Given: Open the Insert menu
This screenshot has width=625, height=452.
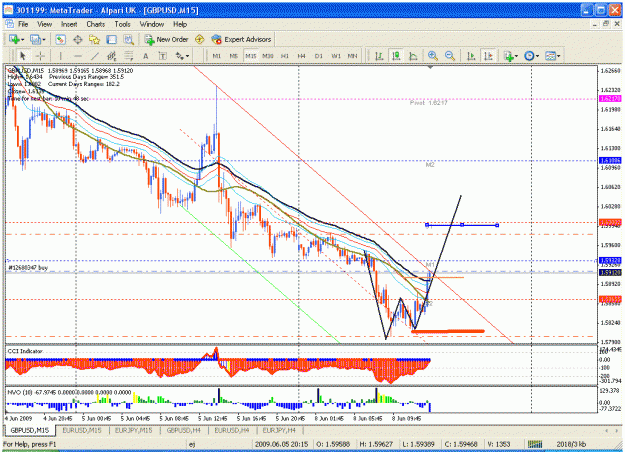Looking at the screenshot, I should pyautogui.click(x=69, y=24).
